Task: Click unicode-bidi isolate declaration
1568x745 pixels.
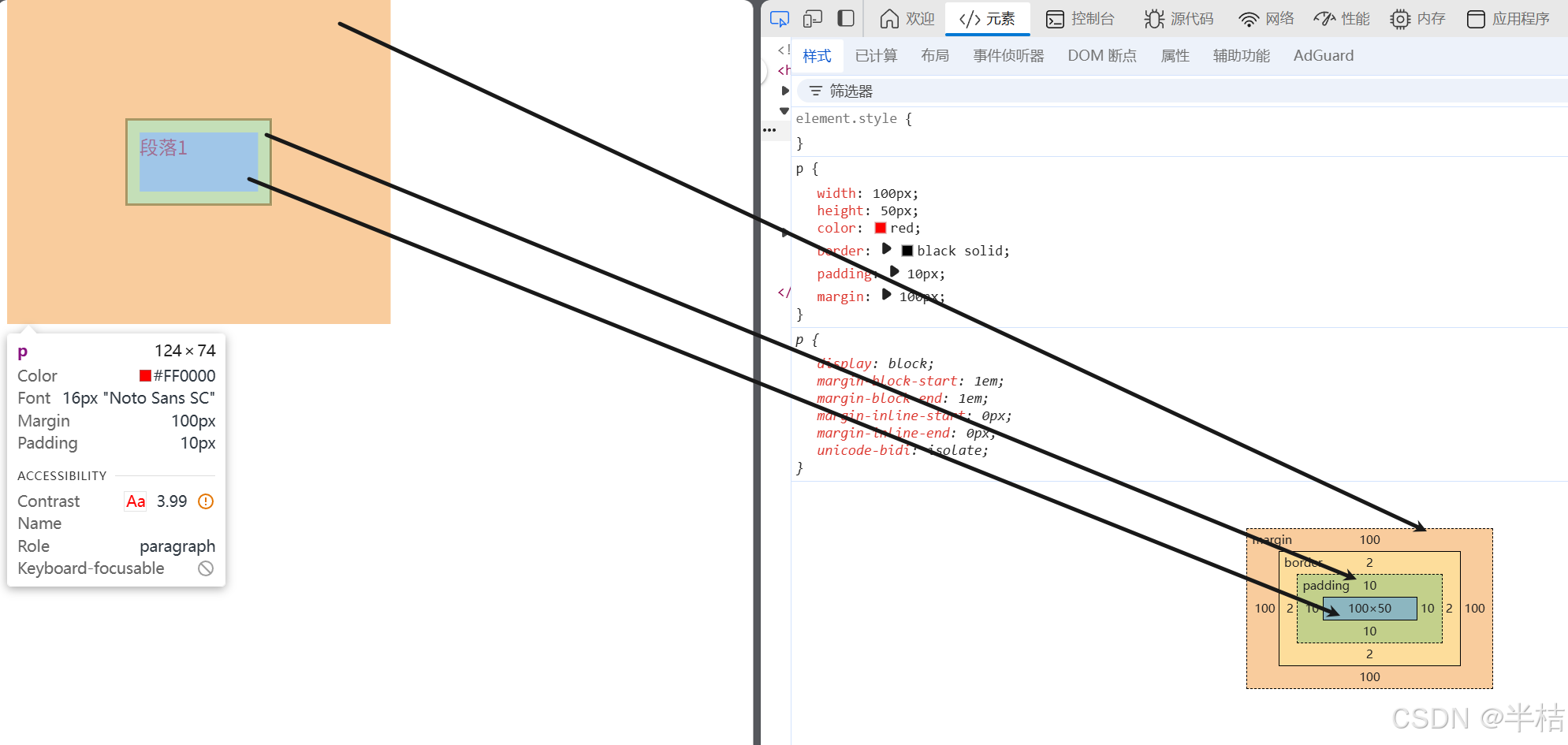Action: [x=903, y=450]
